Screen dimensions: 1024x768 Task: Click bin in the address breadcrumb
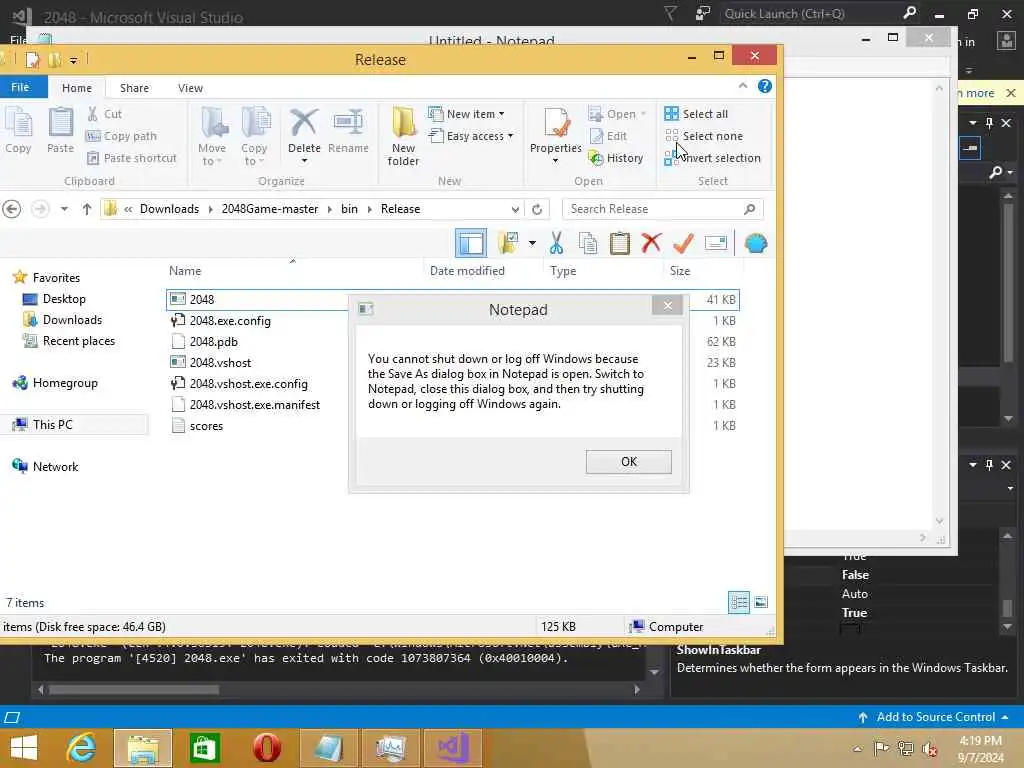click(349, 209)
